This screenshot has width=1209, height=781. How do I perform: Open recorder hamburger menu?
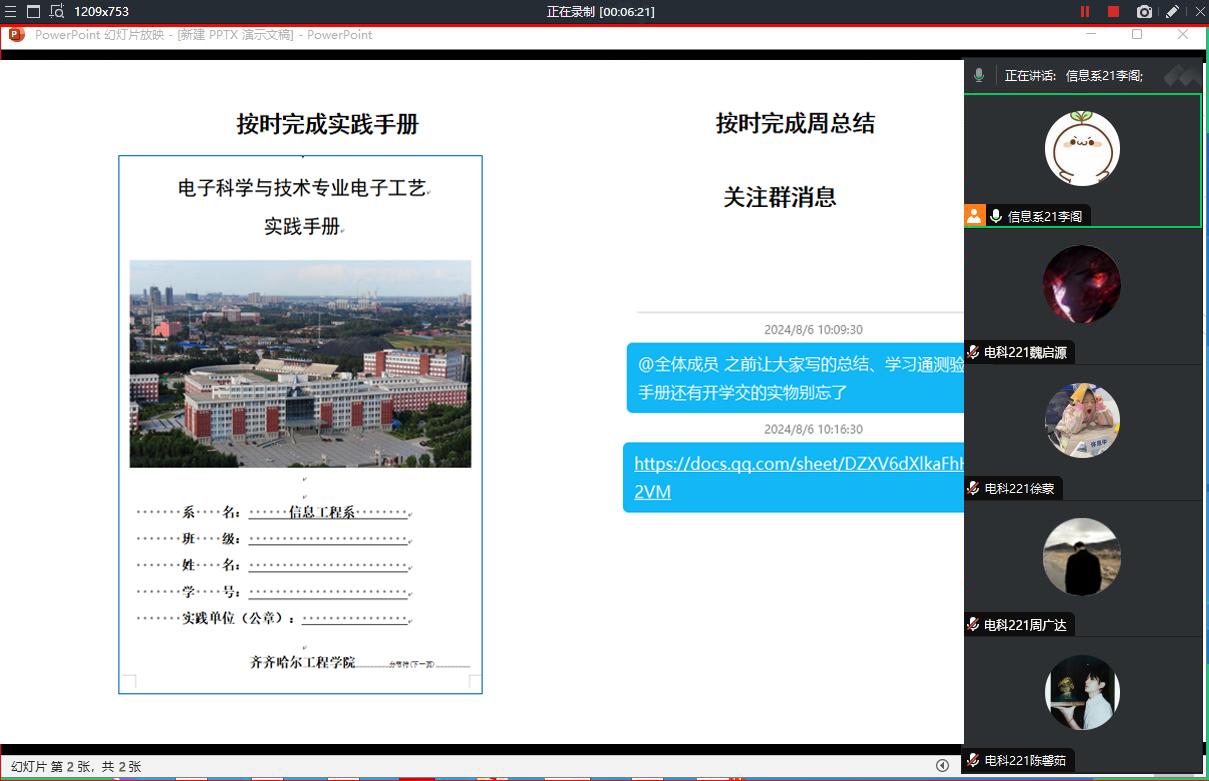(x=10, y=12)
